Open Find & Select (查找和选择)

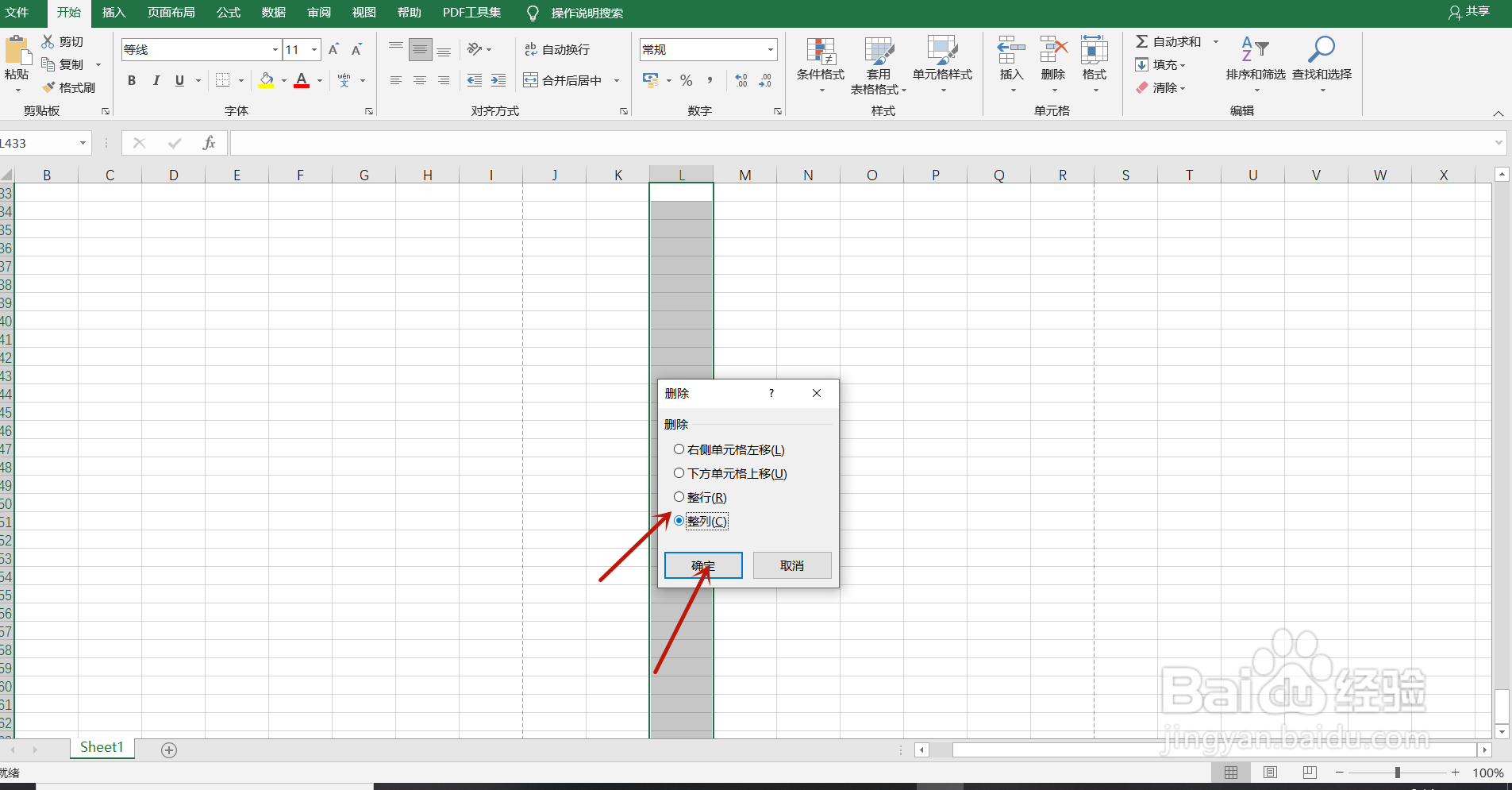pyautogui.click(x=1322, y=64)
